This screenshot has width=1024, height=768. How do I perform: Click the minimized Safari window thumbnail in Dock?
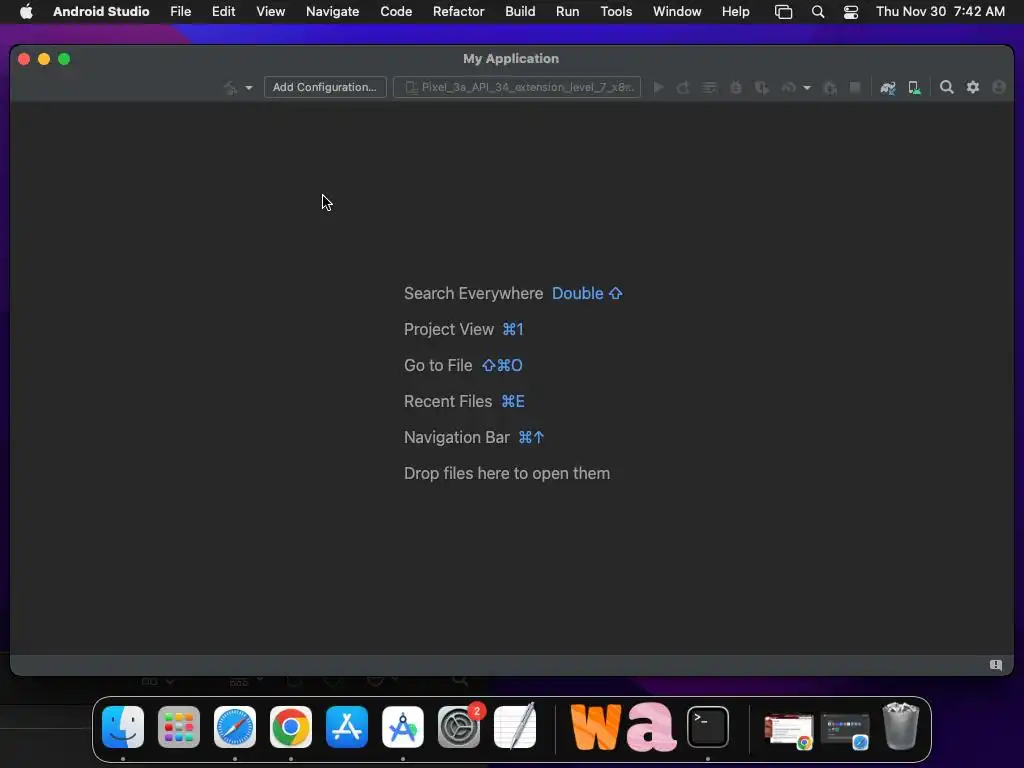(845, 731)
